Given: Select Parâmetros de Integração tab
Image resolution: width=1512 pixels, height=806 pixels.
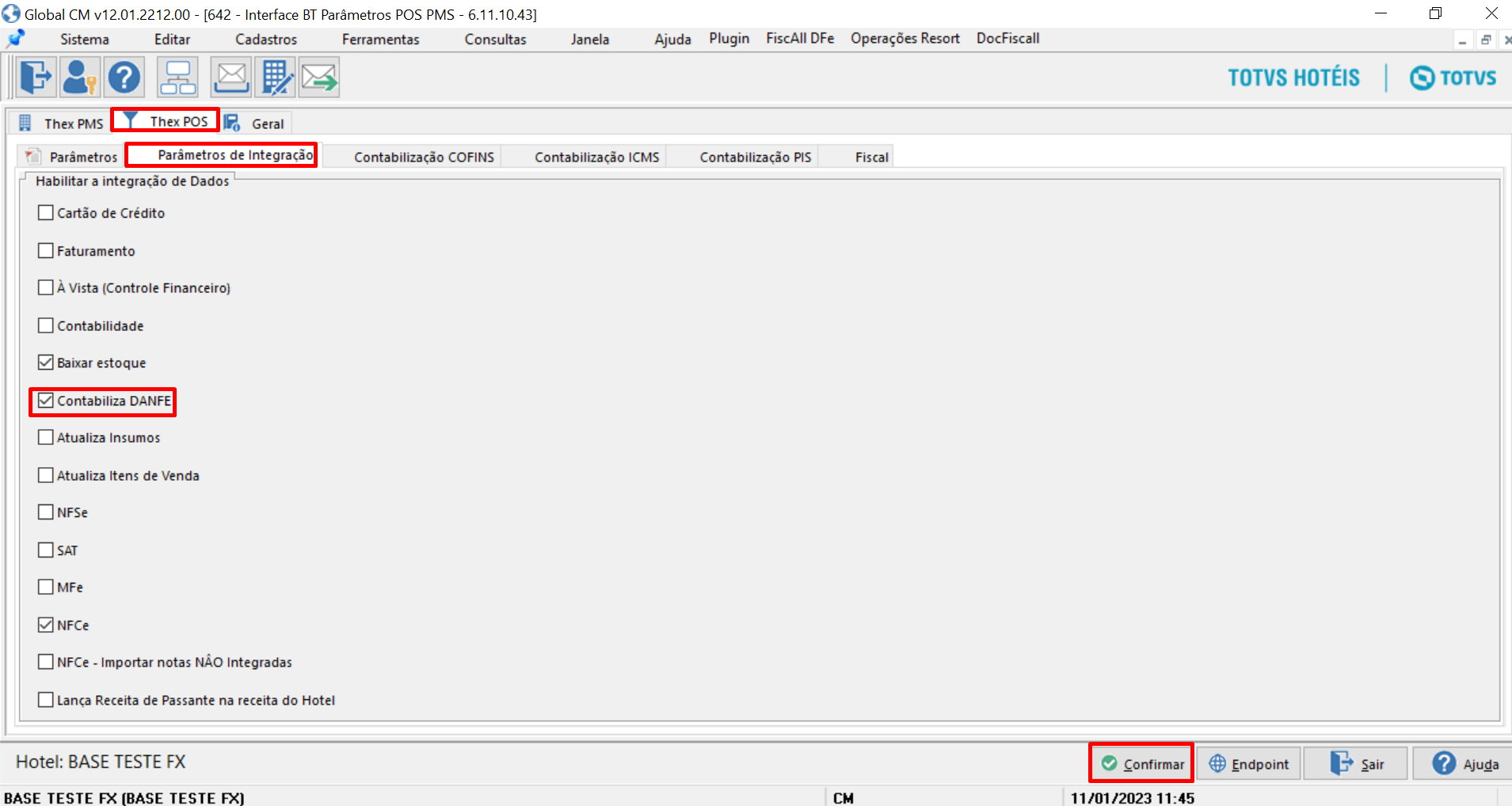Looking at the screenshot, I should point(222,155).
